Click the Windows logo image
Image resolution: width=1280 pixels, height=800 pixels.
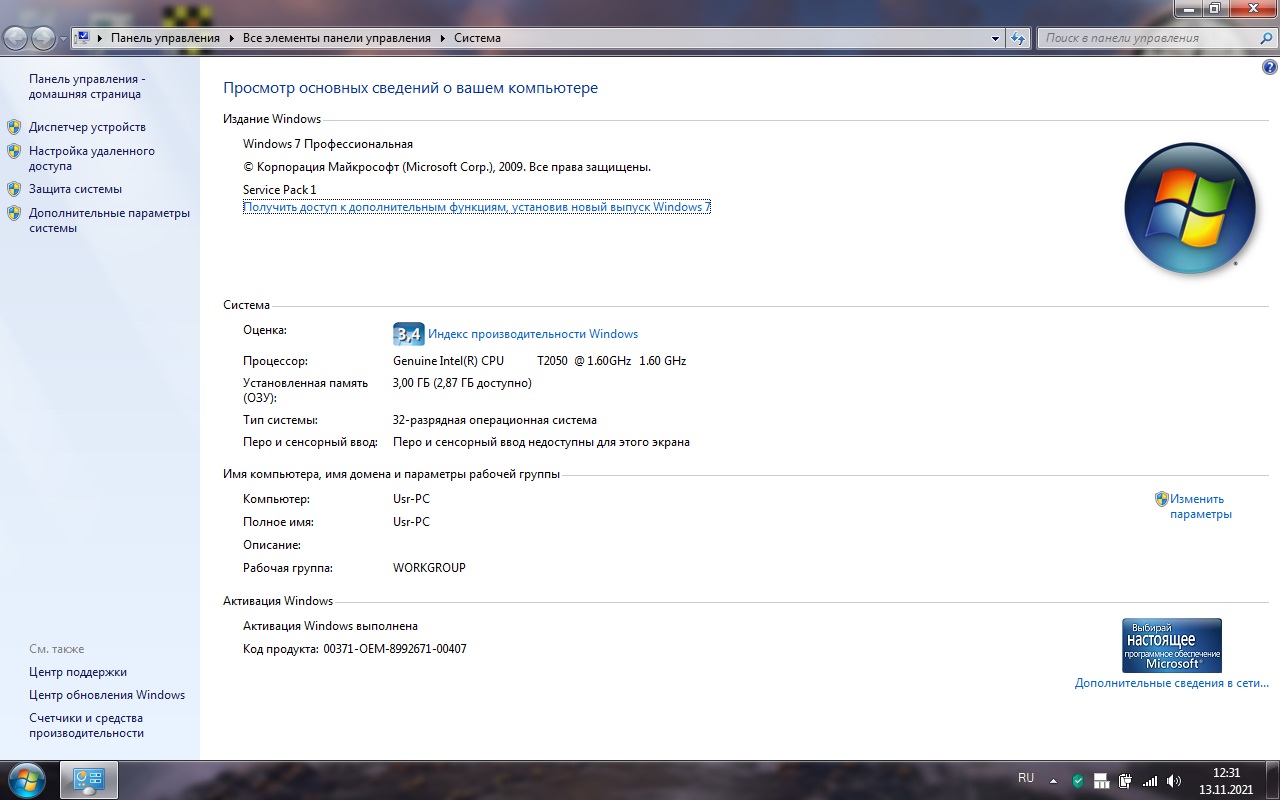coord(1189,209)
